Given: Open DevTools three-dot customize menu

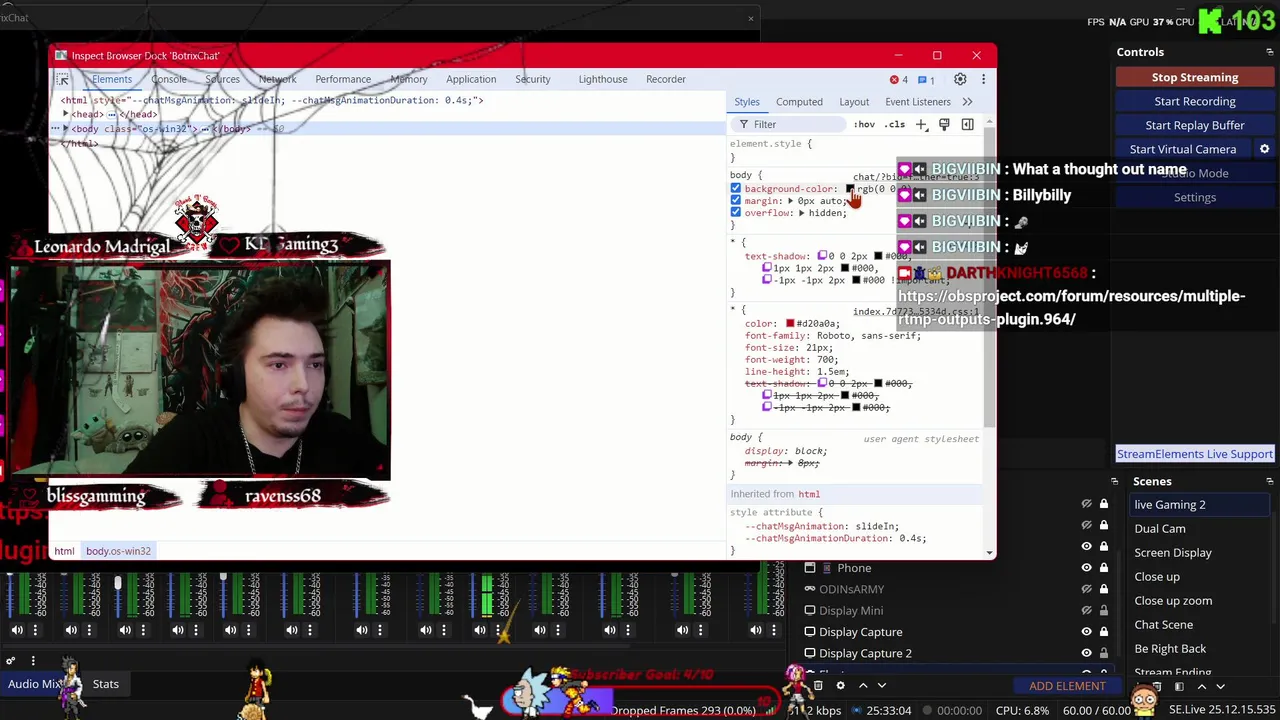Looking at the screenshot, I should pyautogui.click(x=983, y=79).
